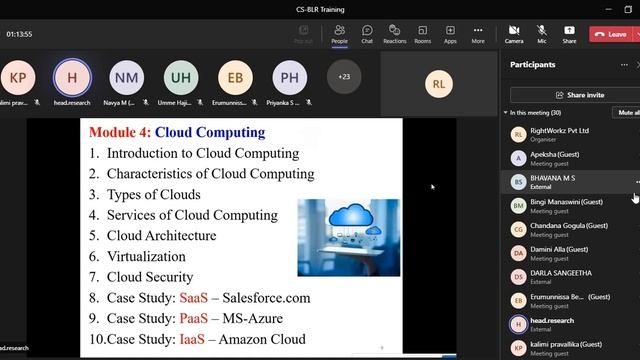Click the PaaS MS-Azure case study
This screenshot has width=640, height=360.
point(186,318)
